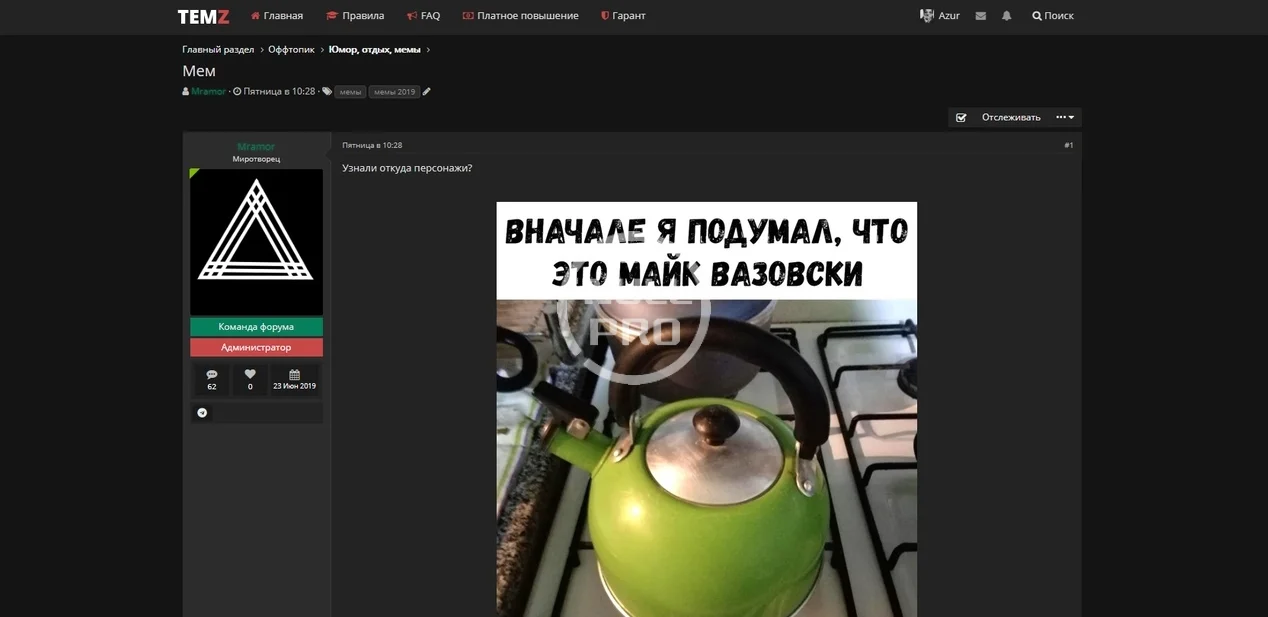Open the messages envelope icon
The width and height of the screenshot is (1268, 617).
[981, 16]
